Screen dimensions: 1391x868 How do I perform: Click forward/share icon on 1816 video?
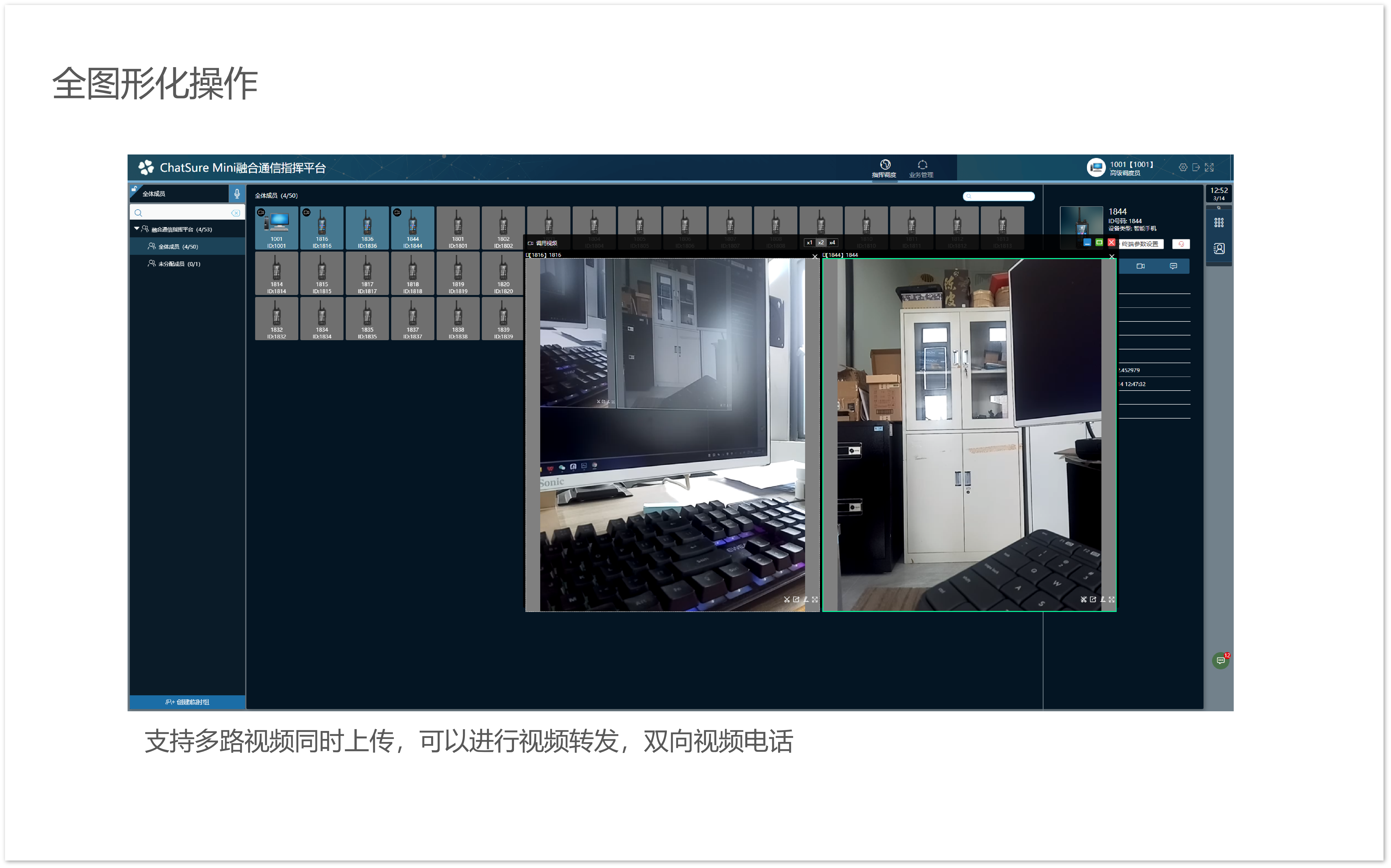[796, 599]
